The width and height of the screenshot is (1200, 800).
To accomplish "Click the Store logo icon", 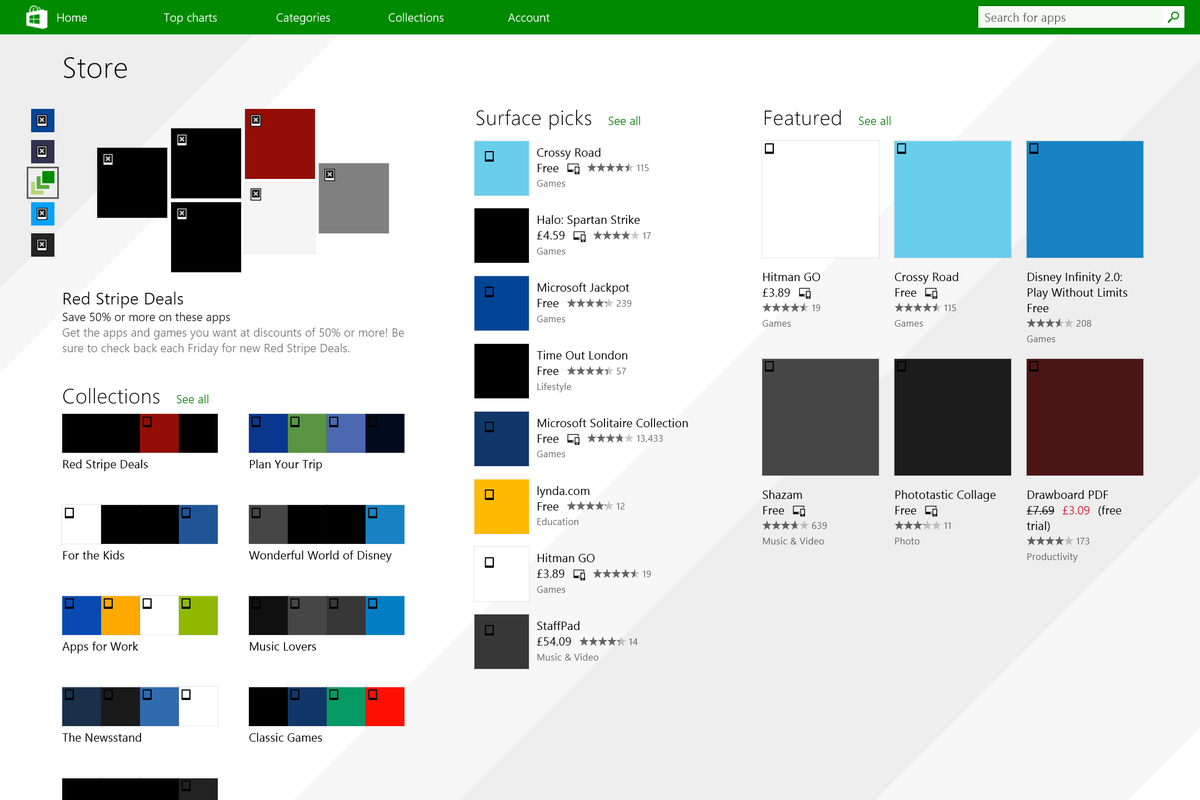I will coord(36,17).
